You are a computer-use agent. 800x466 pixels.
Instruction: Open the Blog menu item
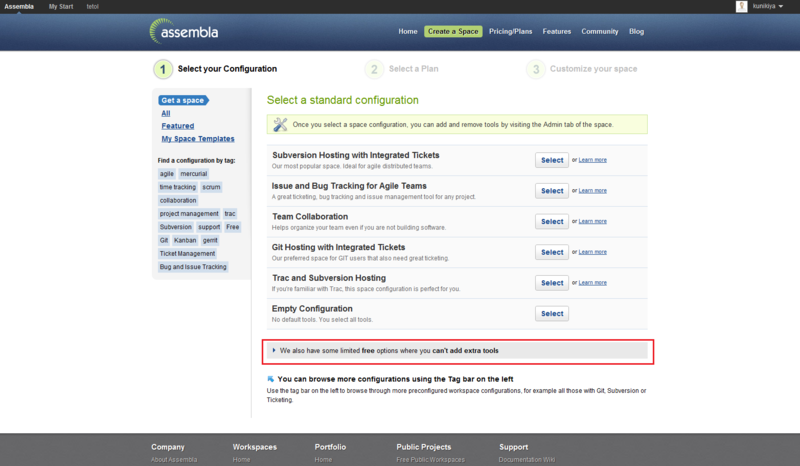click(x=636, y=32)
